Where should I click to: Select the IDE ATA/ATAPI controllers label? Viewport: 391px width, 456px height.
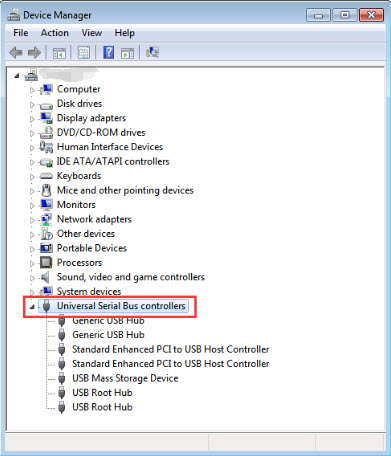click(x=113, y=161)
